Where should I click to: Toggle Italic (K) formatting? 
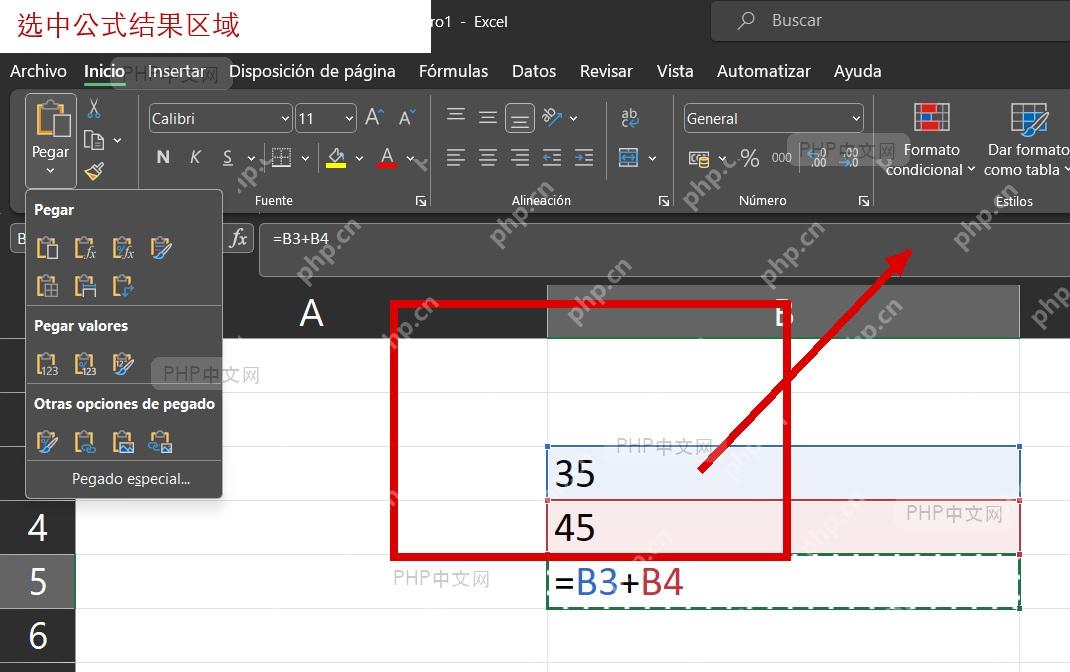[x=195, y=158]
